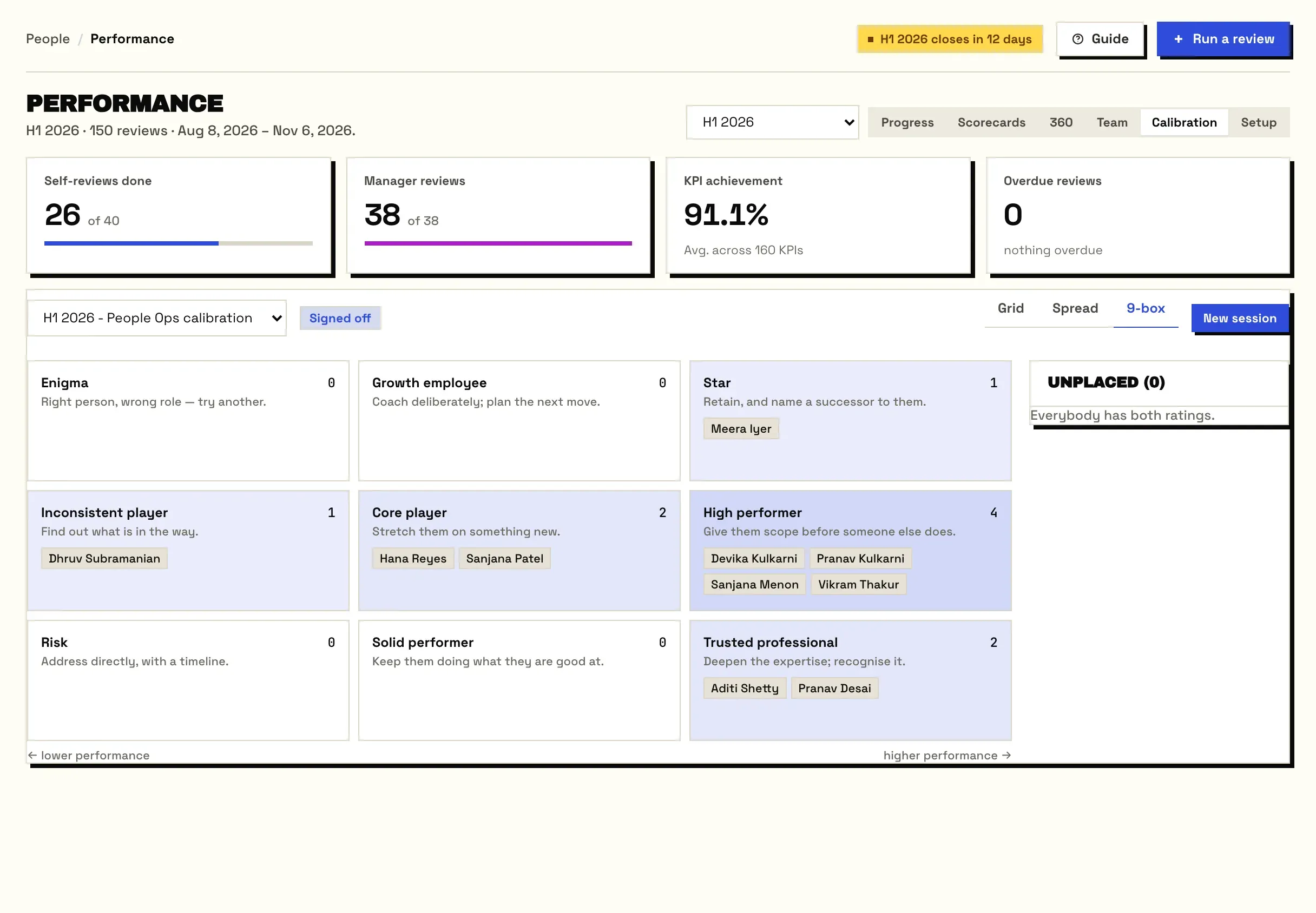Screen dimensions: 1316x913
Task: Click the Self-reviews done progress bar
Action: (179, 244)
